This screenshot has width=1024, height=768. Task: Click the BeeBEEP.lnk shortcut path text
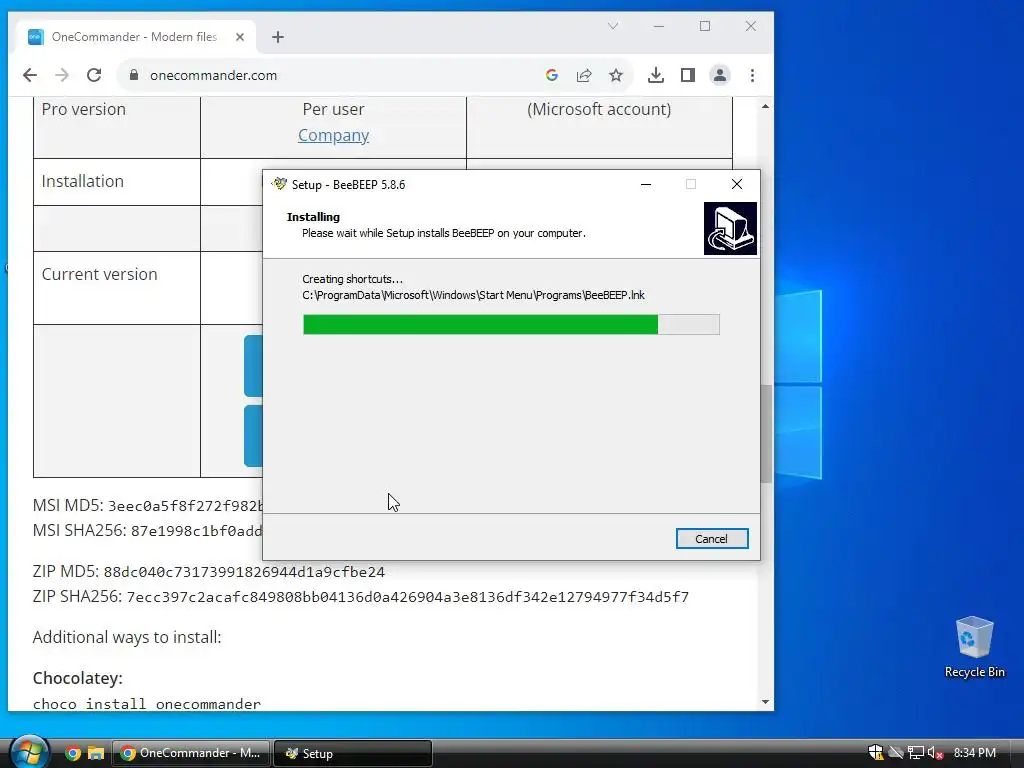coord(473,295)
